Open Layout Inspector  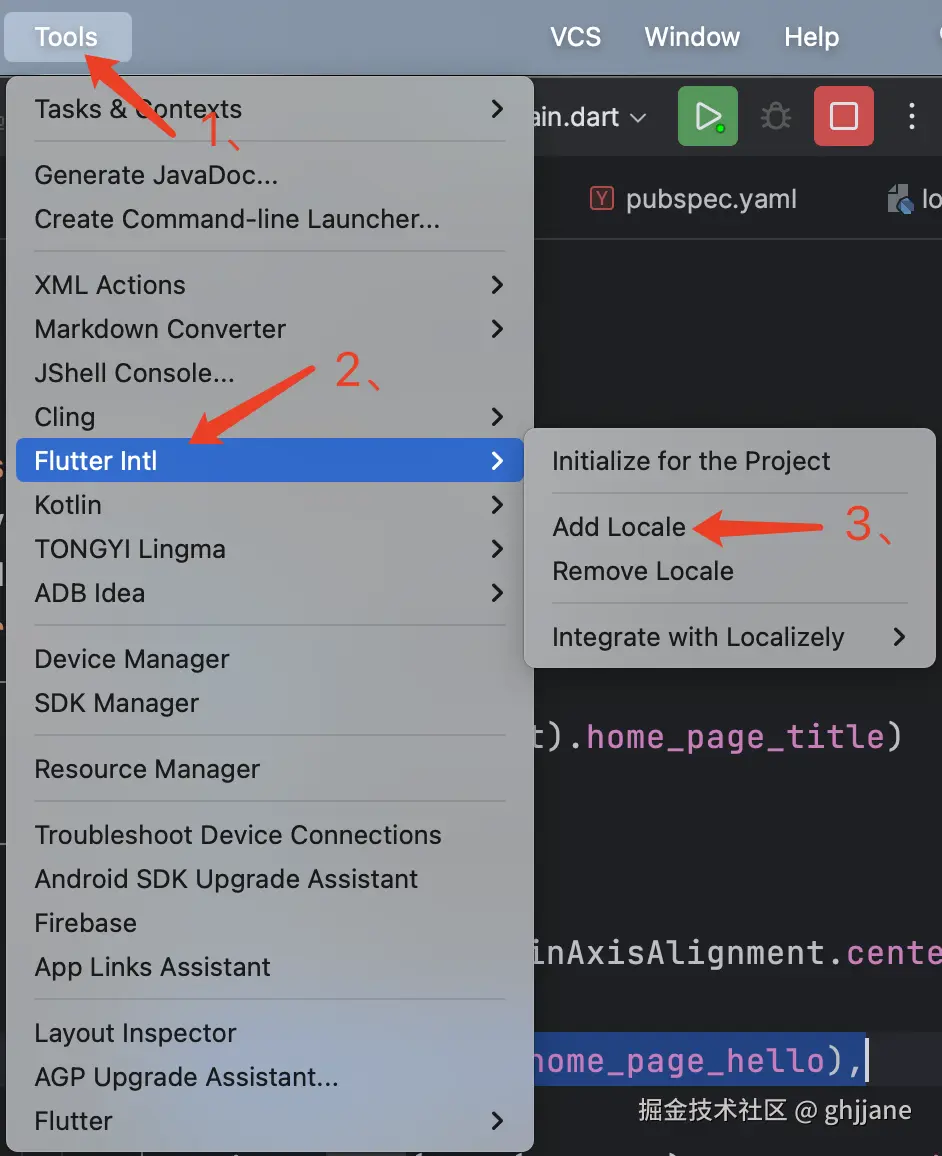click(136, 1033)
